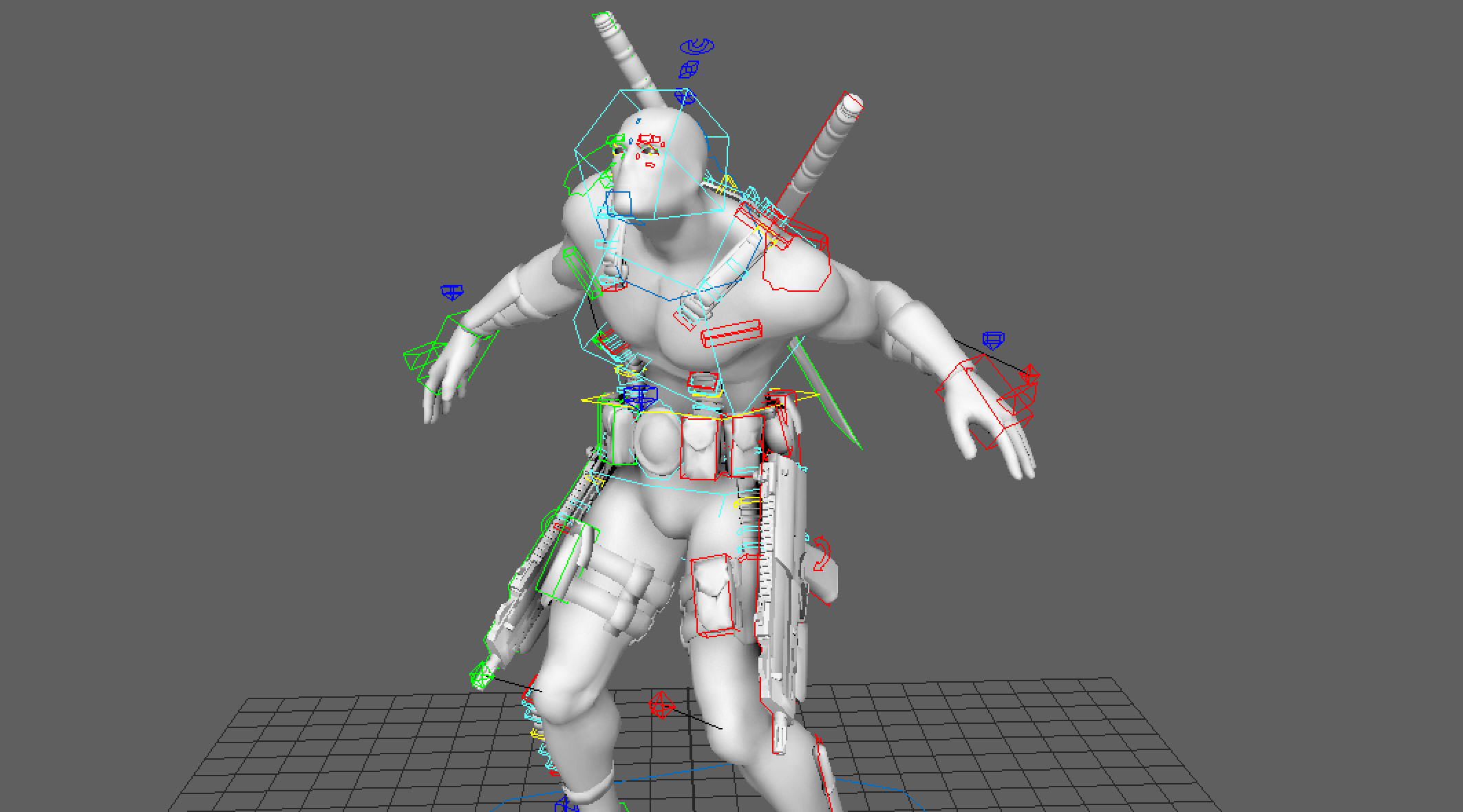Click the red katana handle control over right shoulder
This screenshot has width=1463, height=812.
[x=852, y=103]
